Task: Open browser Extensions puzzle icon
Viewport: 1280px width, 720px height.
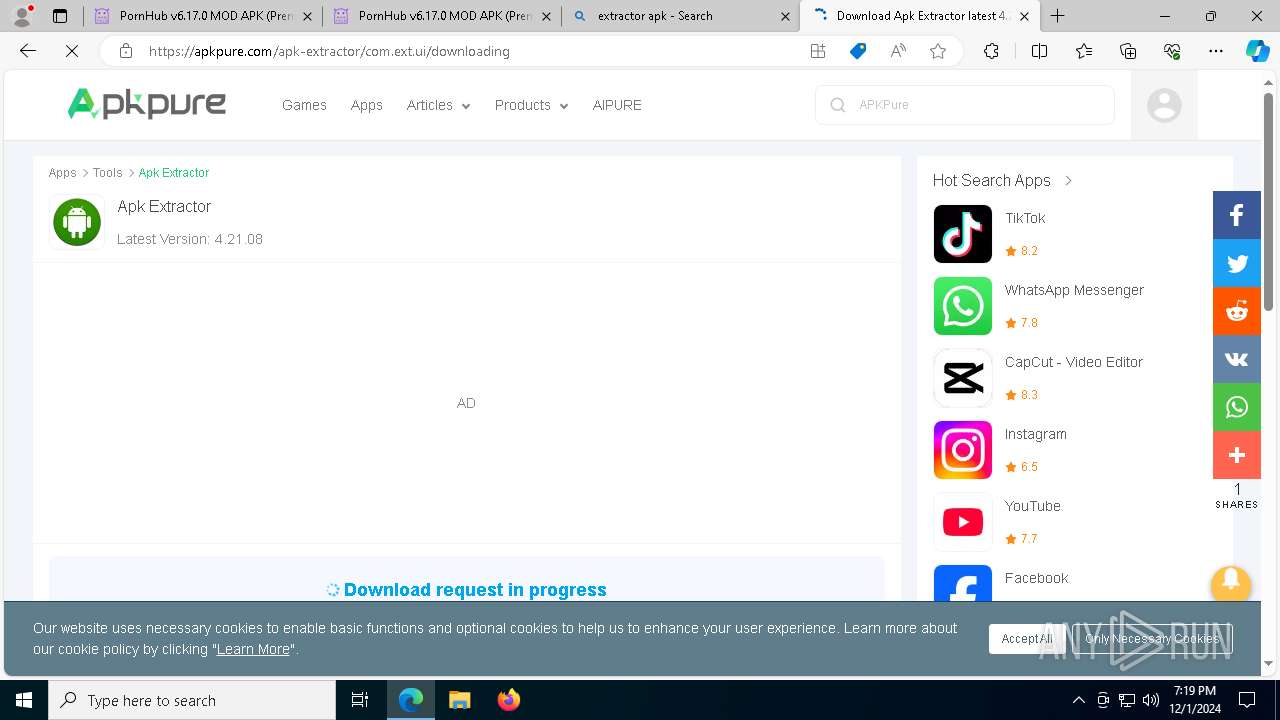Action: click(x=991, y=51)
